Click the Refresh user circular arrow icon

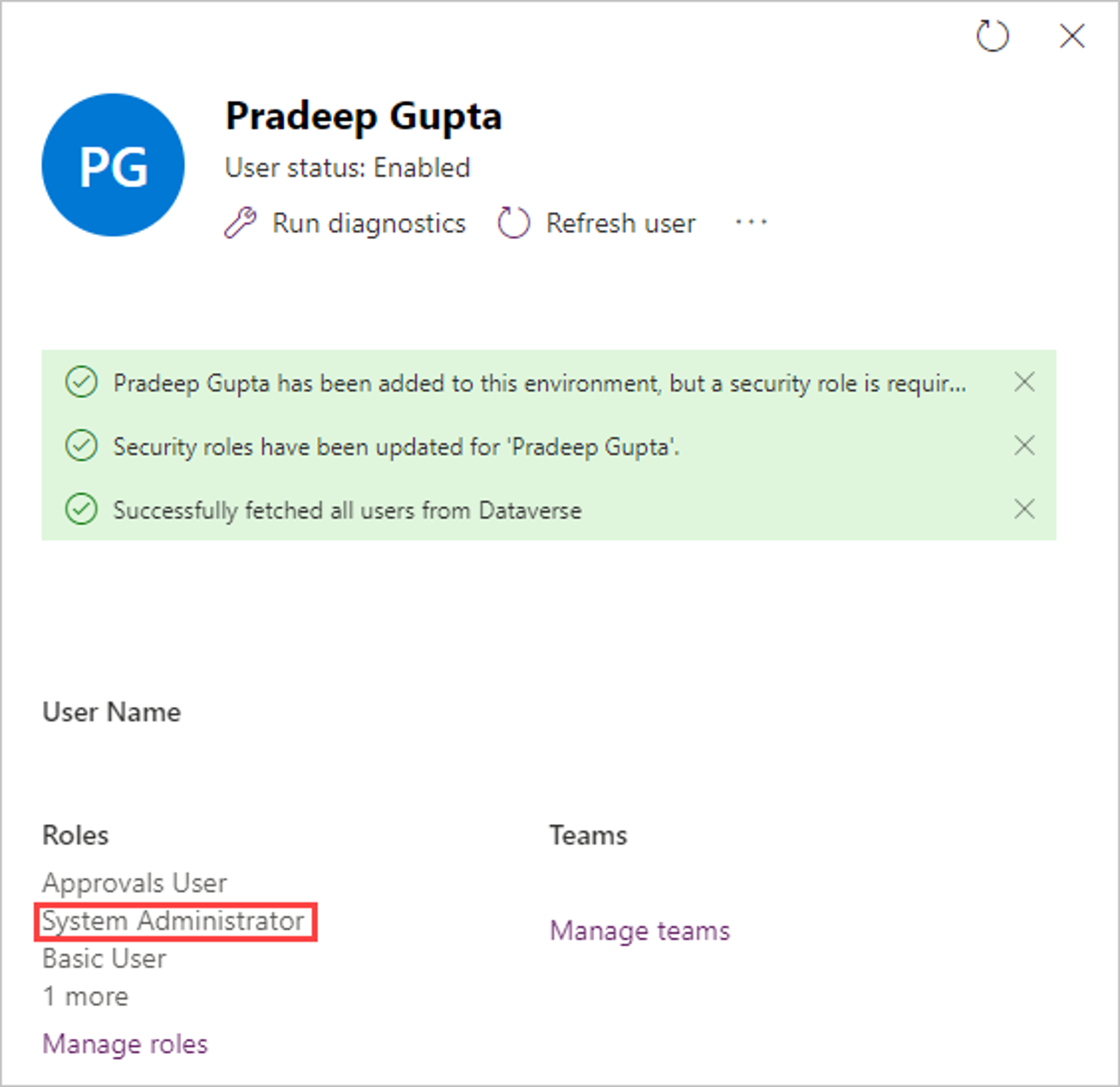point(514,222)
